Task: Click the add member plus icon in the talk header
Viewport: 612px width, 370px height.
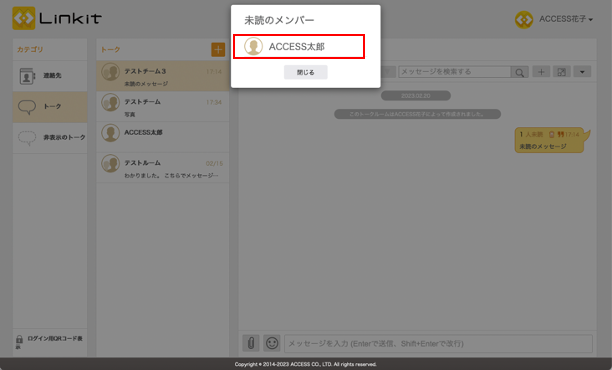Action: pyautogui.click(x=541, y=72)
